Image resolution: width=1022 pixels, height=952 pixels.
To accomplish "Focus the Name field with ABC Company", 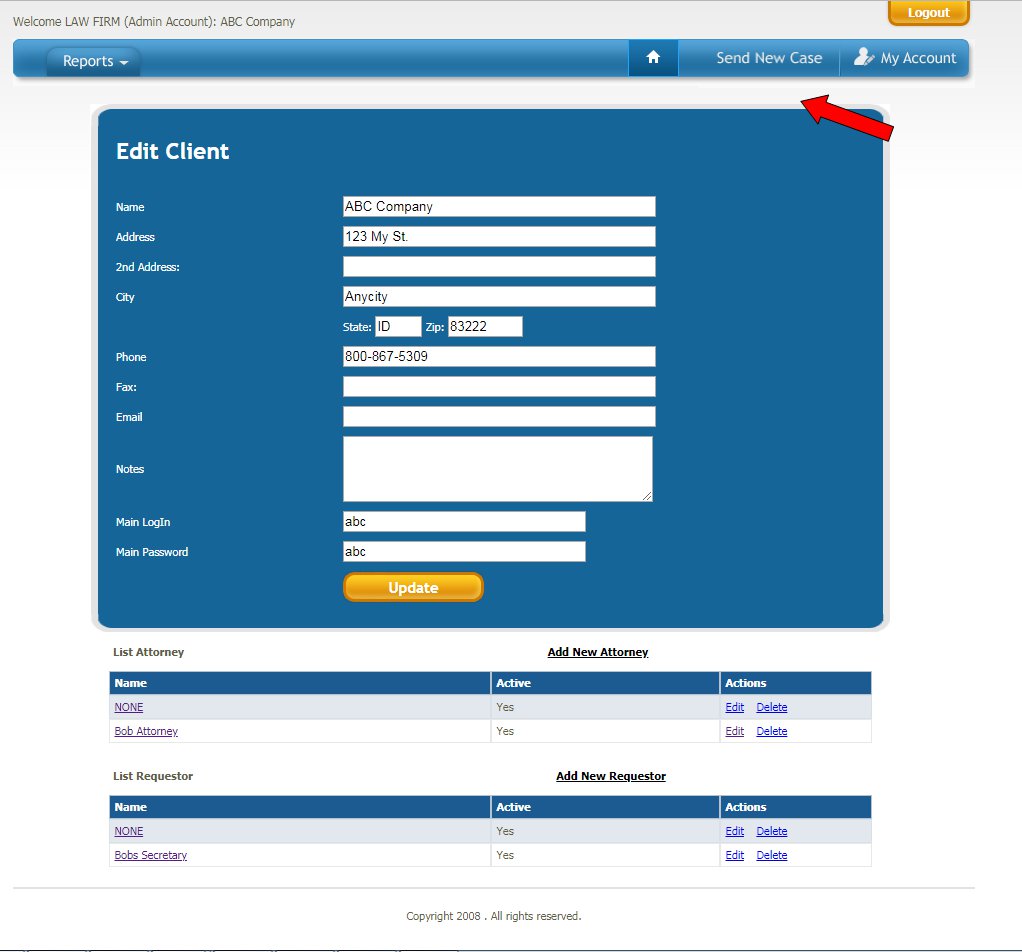I will 499,207.
